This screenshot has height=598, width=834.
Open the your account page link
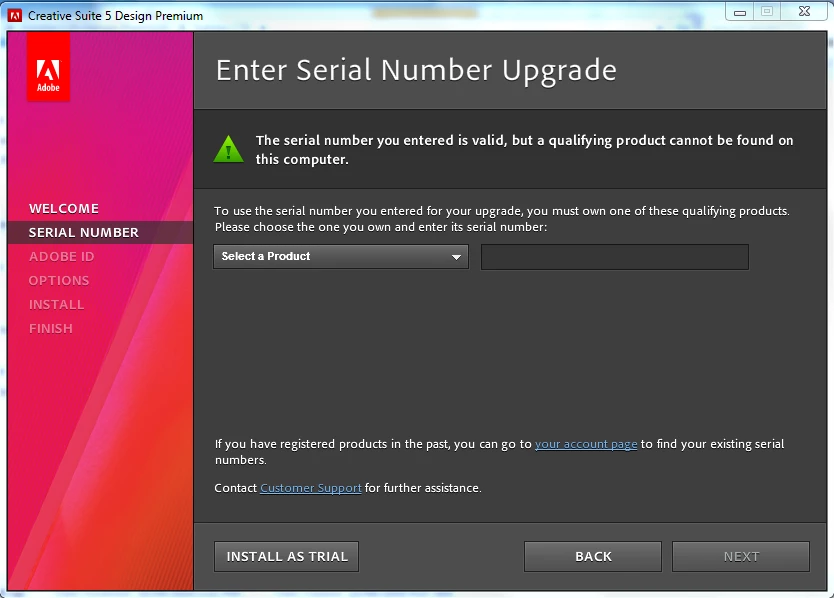pyautogui.click(x=586, y=444)
